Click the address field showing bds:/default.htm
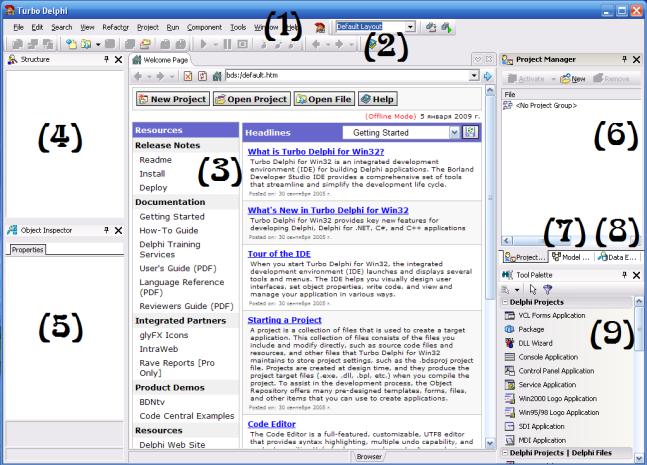 click(347, 76)
